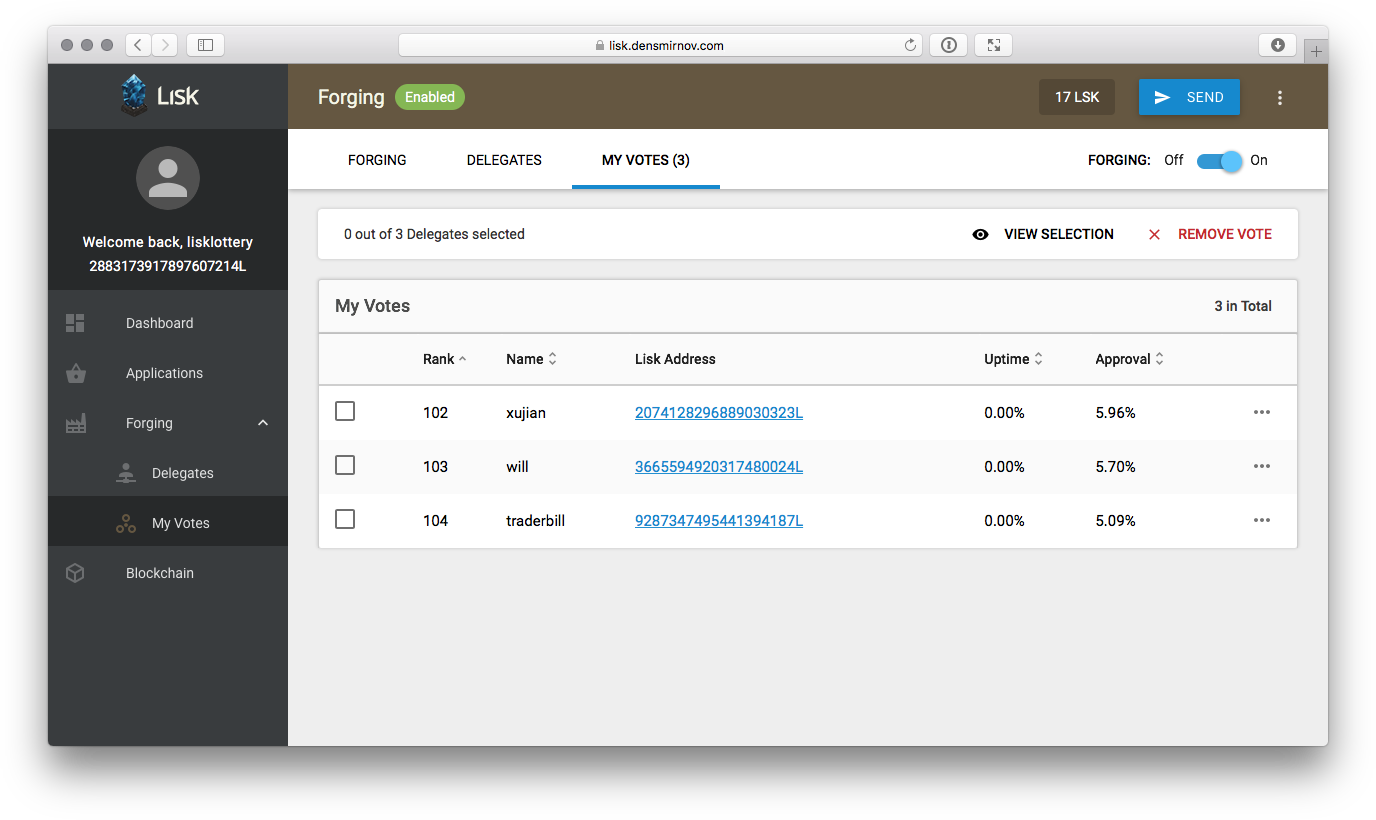This screenshot has height=820, width=1376.
Task: Click the Safari forward arrow
Action: tap(165, 45)
